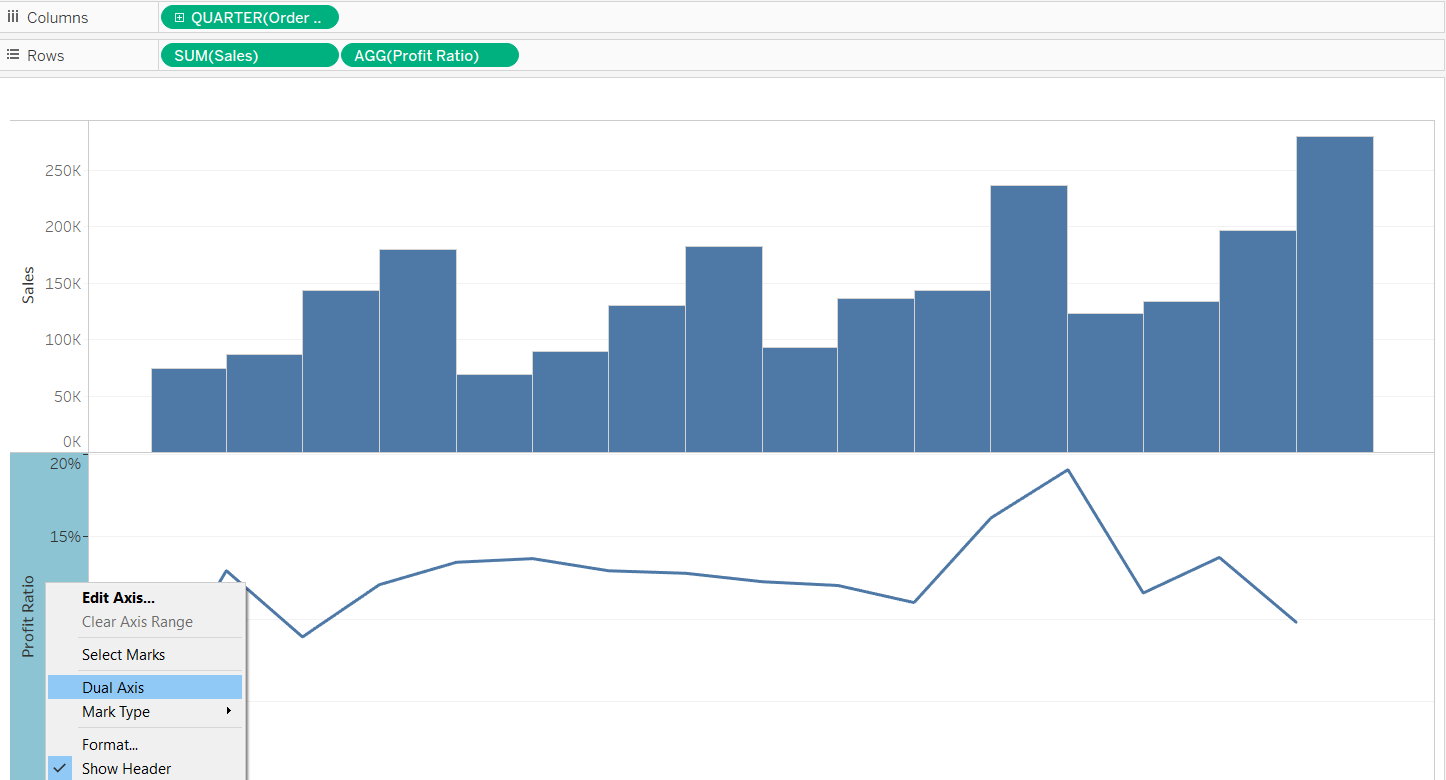1446x780 pixels.
Task: Choose Select Marks in the context menu
Action: [144, 655]
